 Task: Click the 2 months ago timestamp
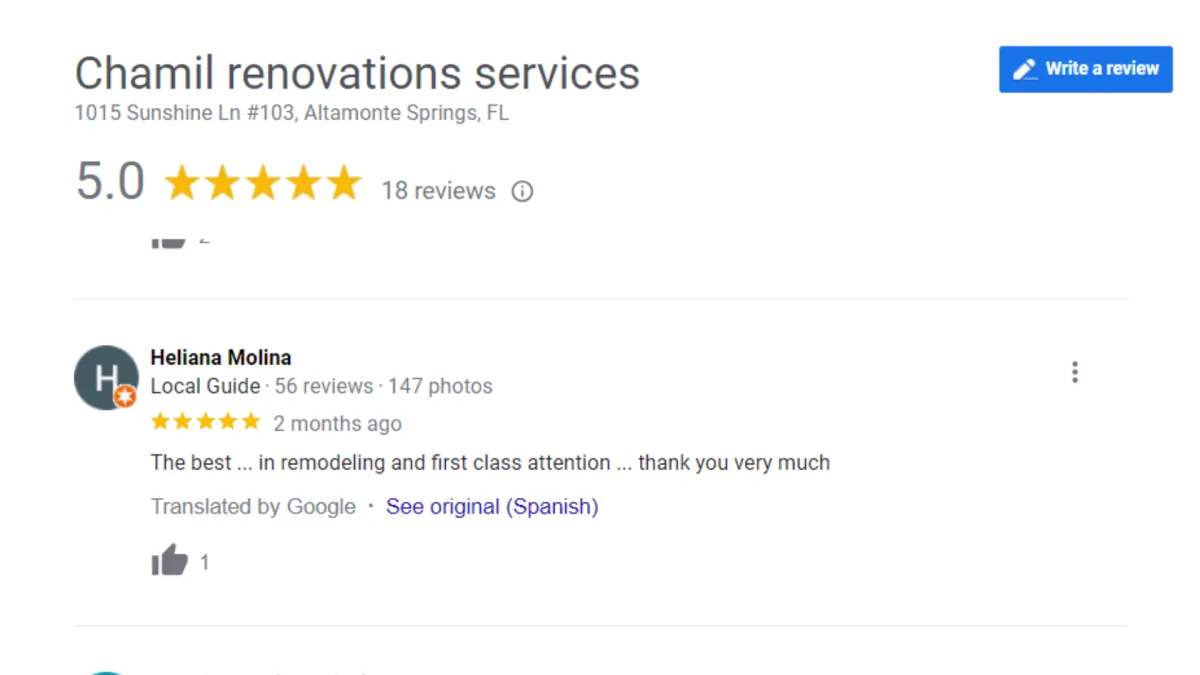point(337,424)
